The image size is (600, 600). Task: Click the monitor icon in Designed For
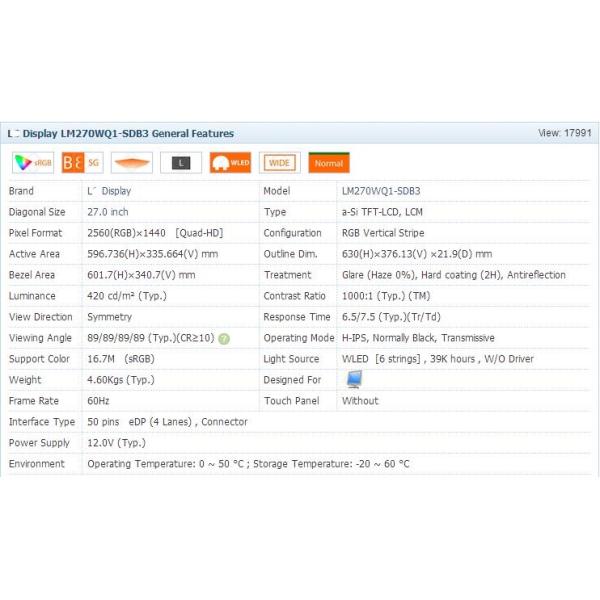coord(354,379)
